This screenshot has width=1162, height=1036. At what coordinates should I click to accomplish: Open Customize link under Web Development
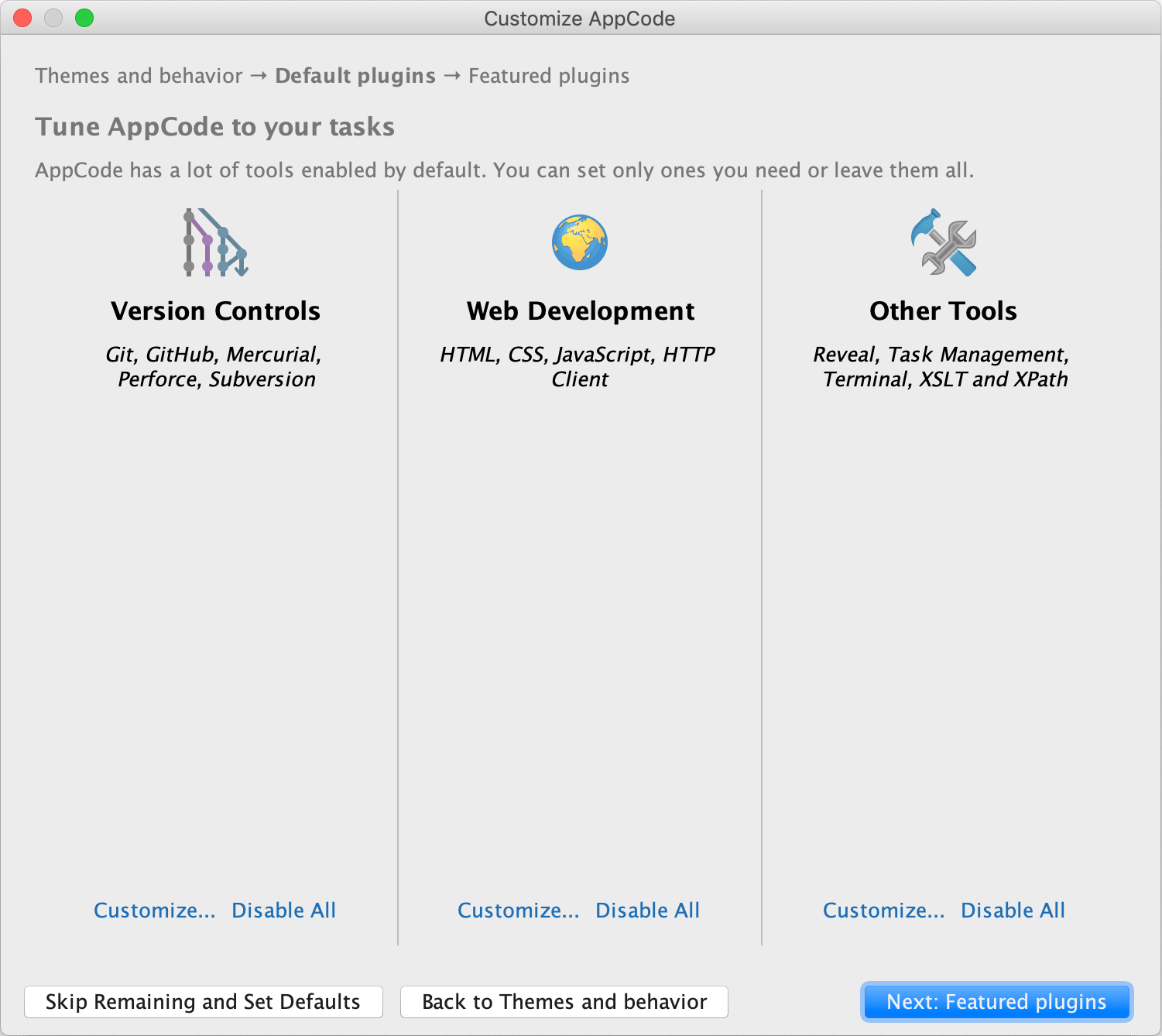point(519,911)
